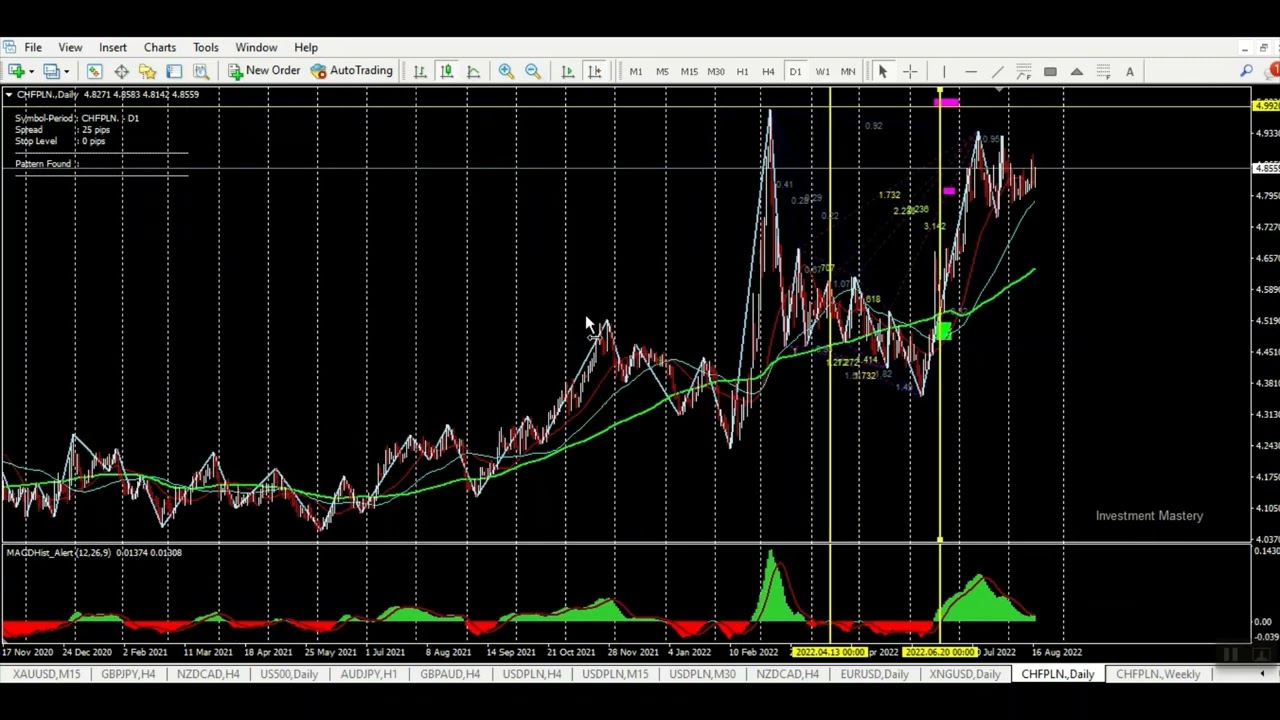This screenshot has width=1280, height=720.
Task: Switch to the XAUUSD,M15 chart tab
Action: click(46, 674)
